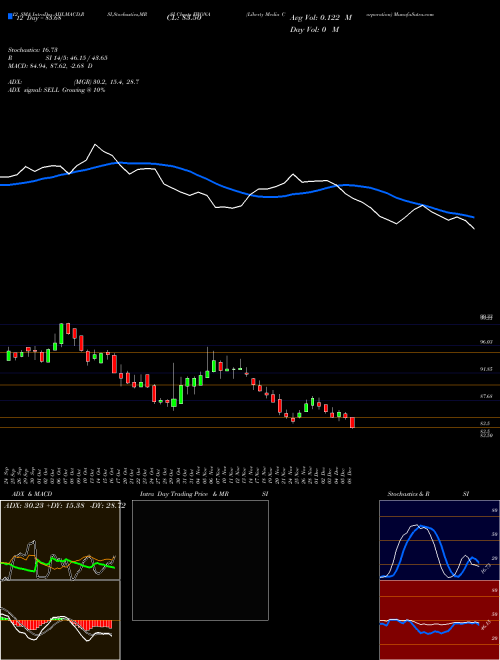Click the 'CL: 83.50' closing price label
Viewport: 500px width, 660px height.
tap(184, 18)
